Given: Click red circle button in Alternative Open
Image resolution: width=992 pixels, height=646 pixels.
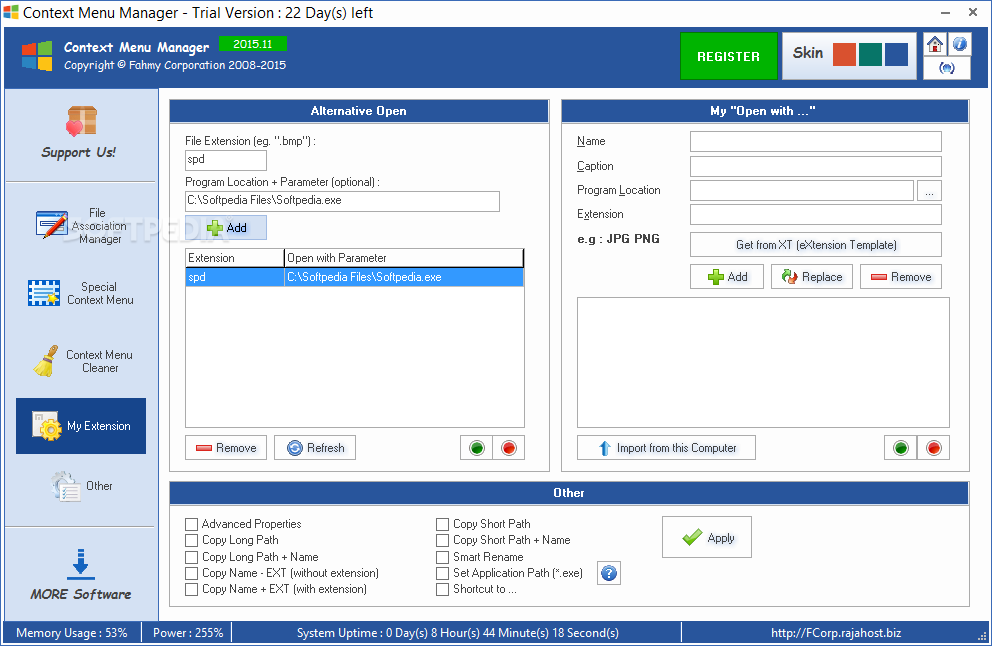Looking at the screenshot, I should click(x=509, y=448).
